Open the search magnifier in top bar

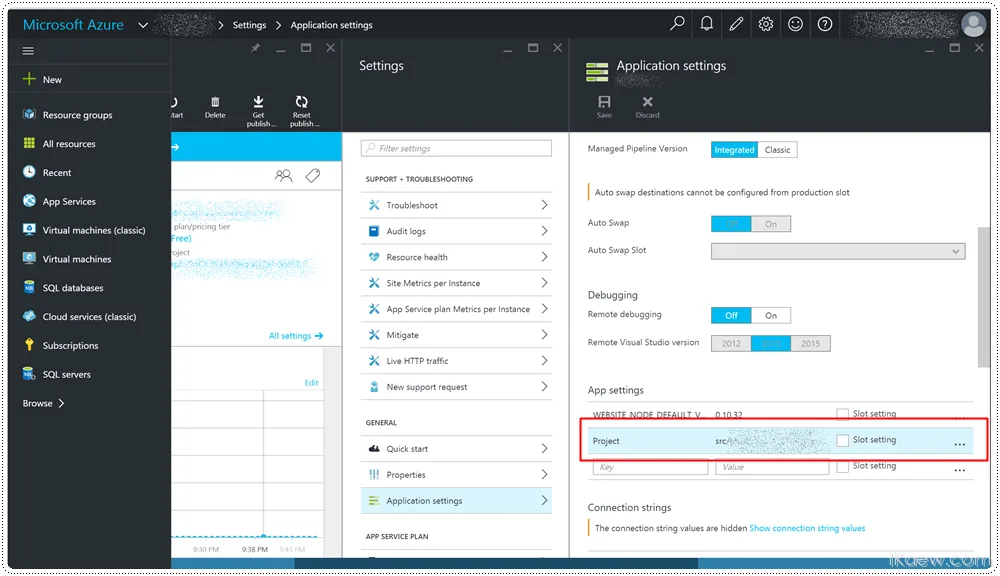[x=677, y=24]
